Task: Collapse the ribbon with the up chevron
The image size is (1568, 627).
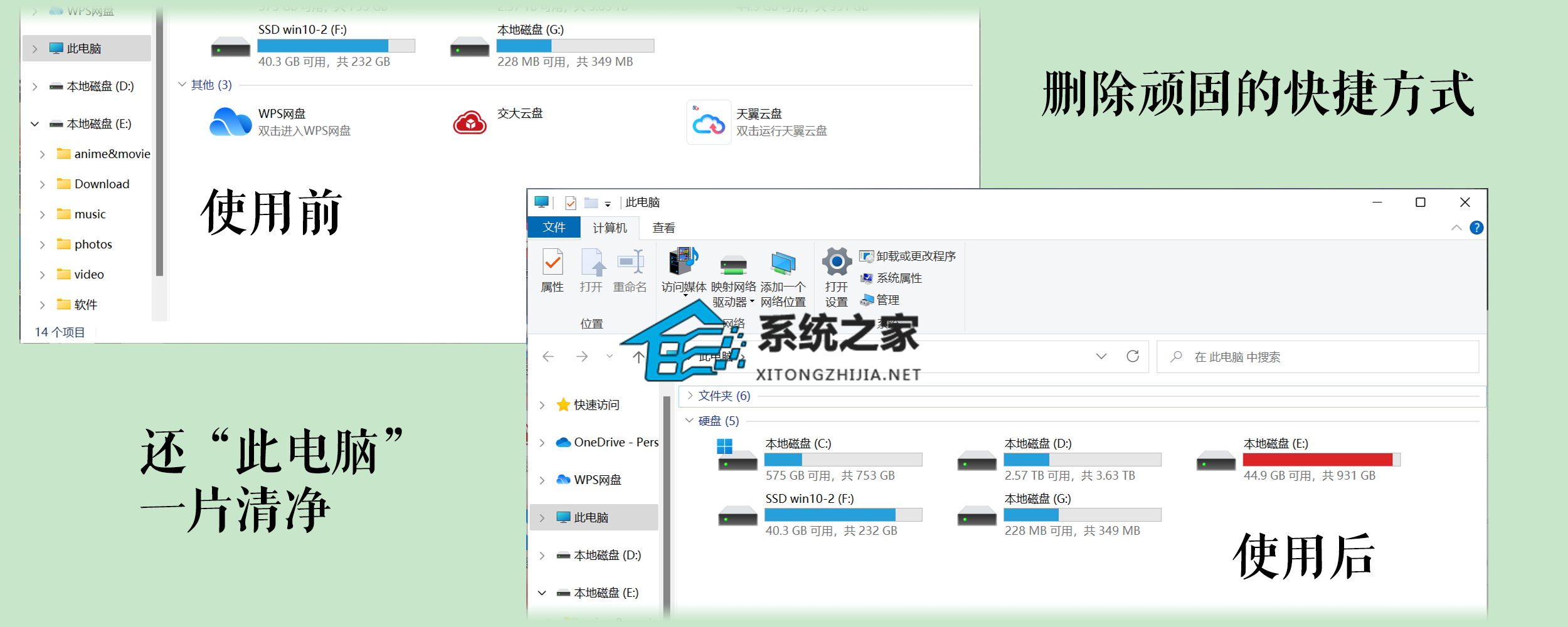Action: 1456,228
